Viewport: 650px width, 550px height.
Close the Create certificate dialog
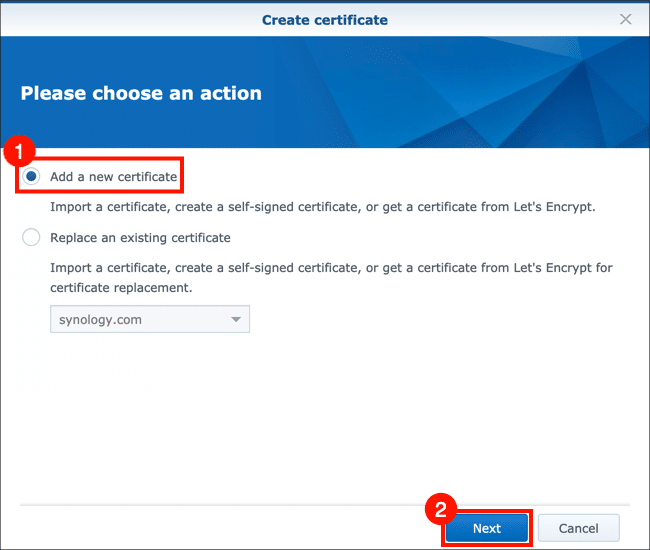626,19
